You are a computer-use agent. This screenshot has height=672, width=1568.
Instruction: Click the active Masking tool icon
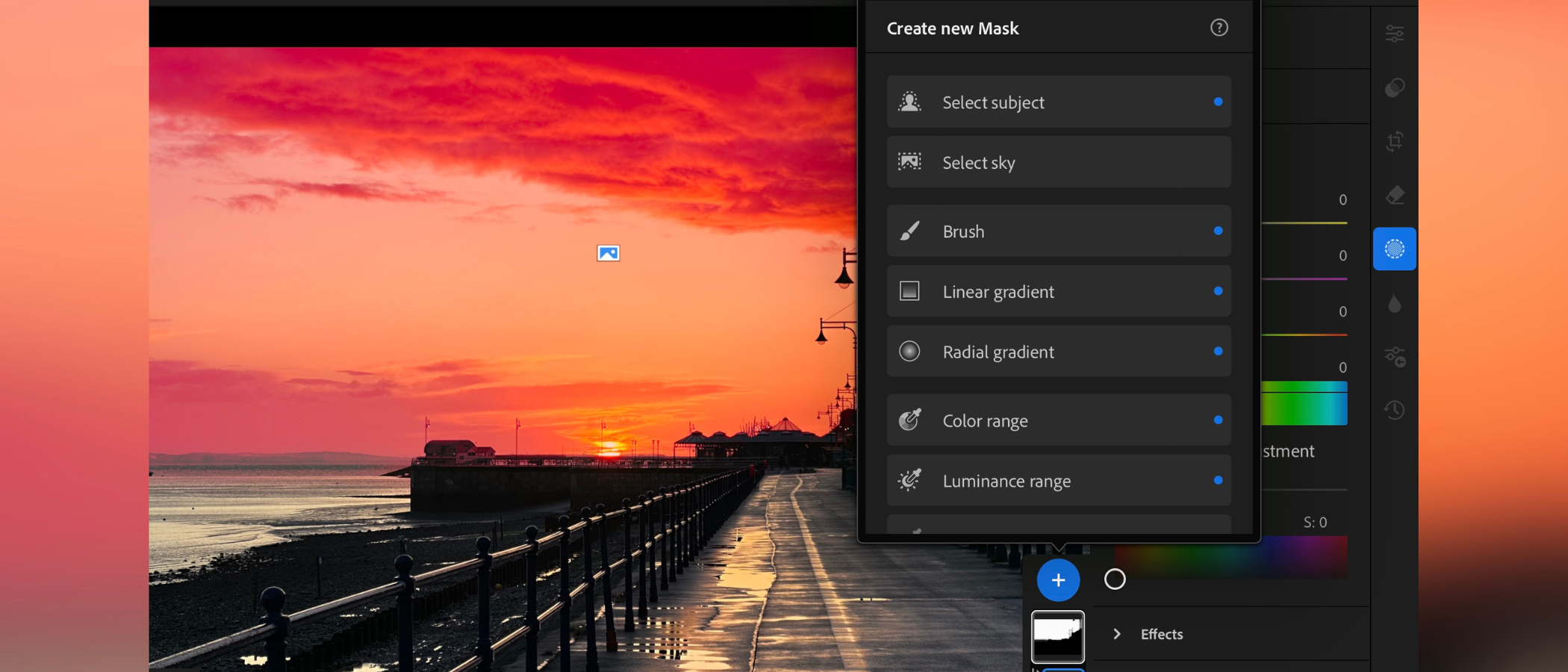(x=1395, y=249)
